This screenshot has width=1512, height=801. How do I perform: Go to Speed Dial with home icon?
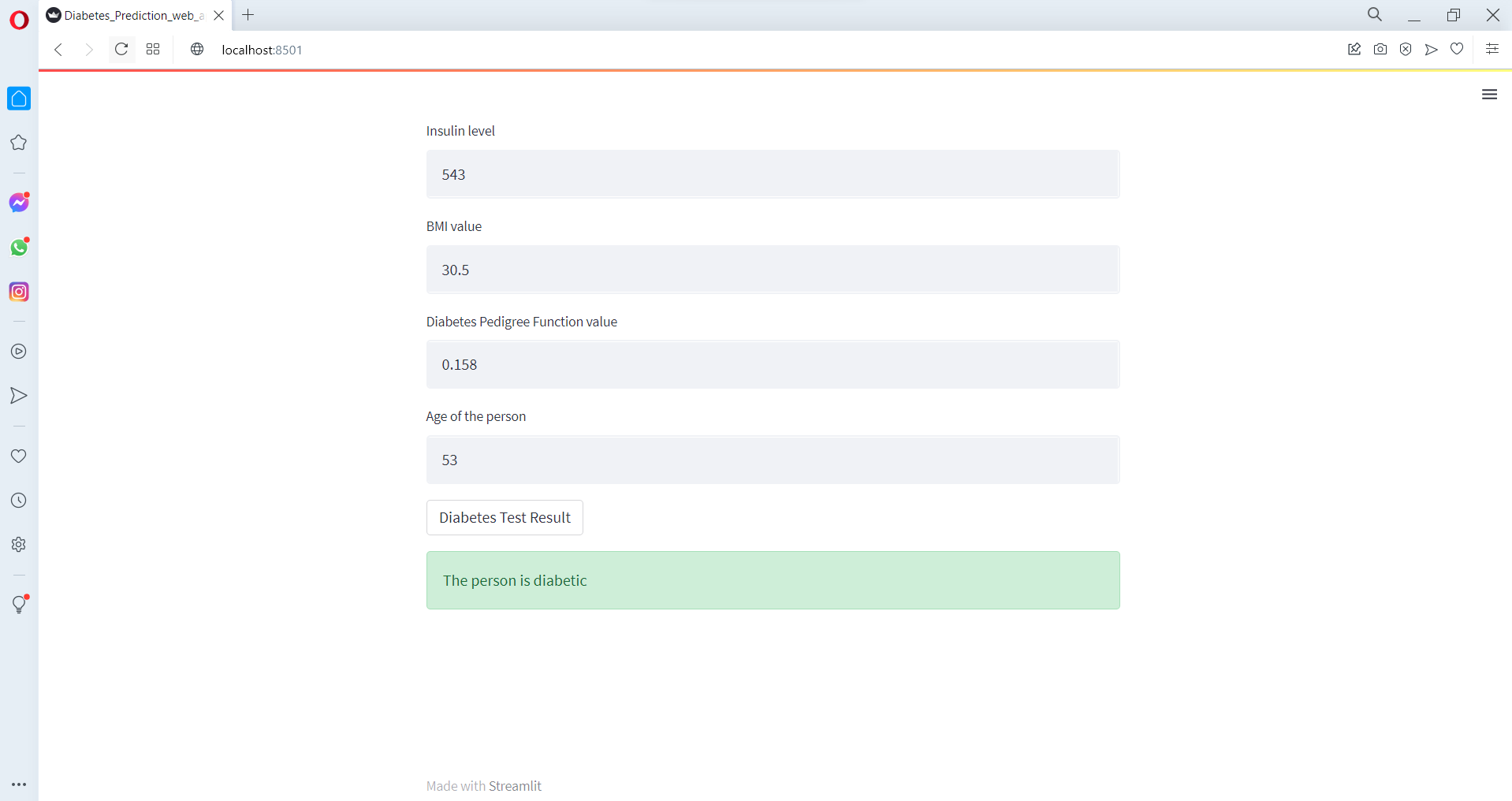point(18,98)
